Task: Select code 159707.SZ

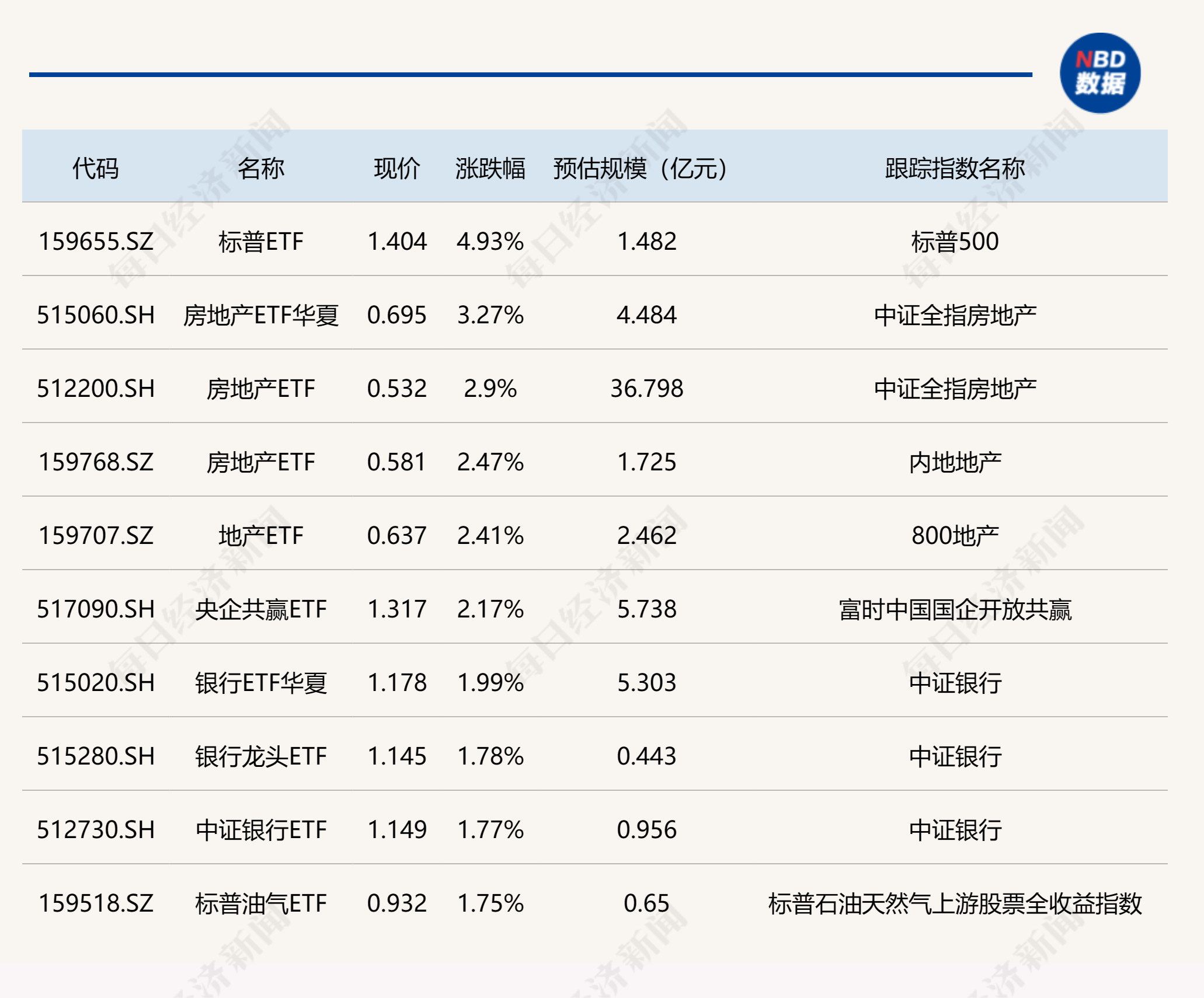Action: pyautogui.click(x=96, y=536)
